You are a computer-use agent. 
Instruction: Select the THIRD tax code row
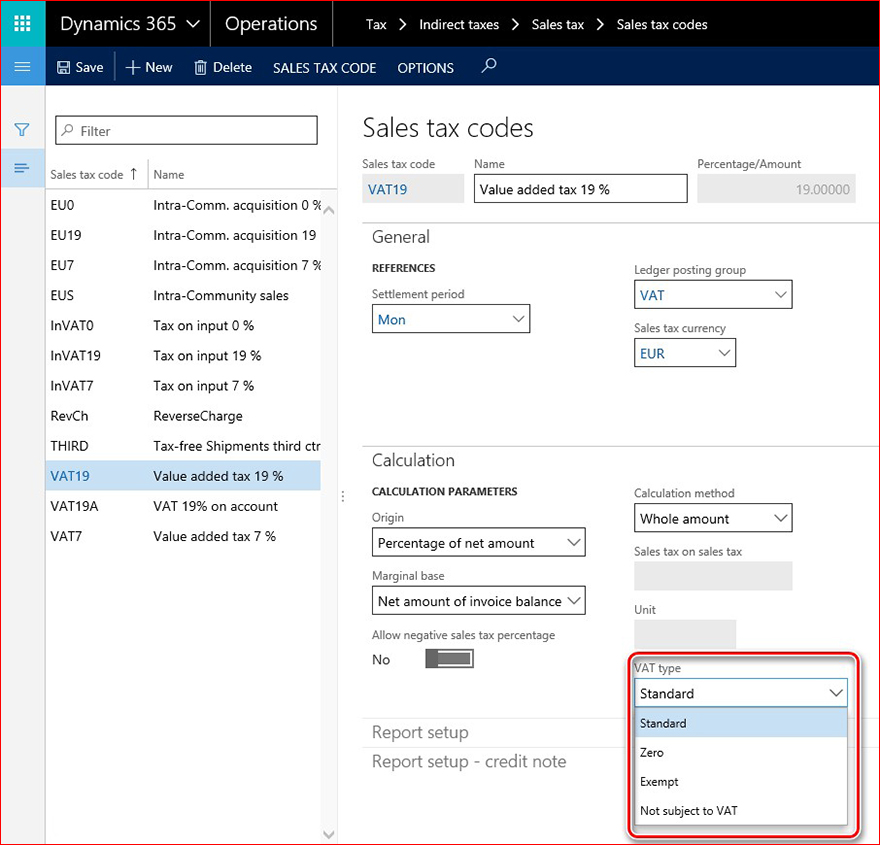point(183,446)
